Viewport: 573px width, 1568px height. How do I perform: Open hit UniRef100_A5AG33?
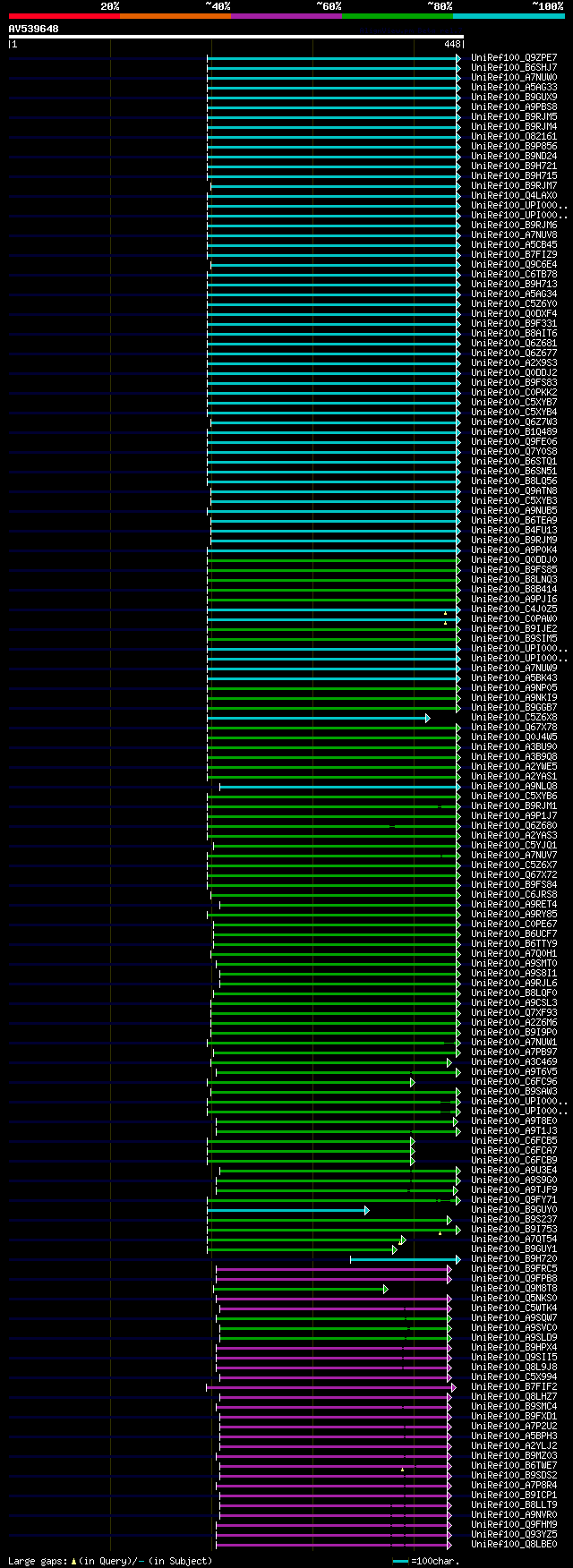pos(514,87)
